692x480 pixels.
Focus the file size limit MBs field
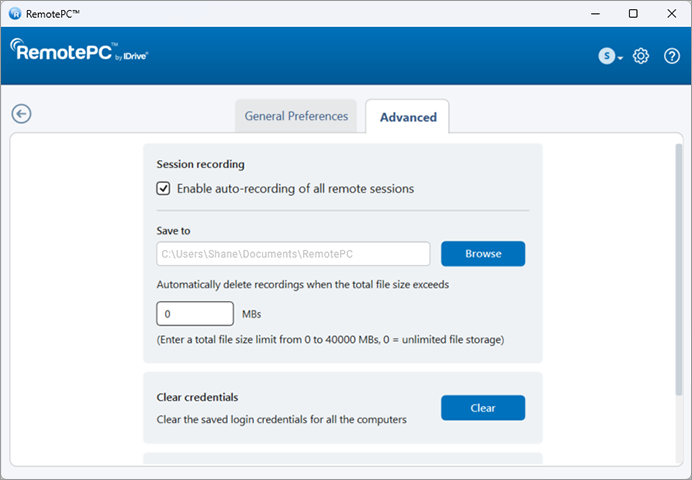pyautogui.click(x=195, y=314)
